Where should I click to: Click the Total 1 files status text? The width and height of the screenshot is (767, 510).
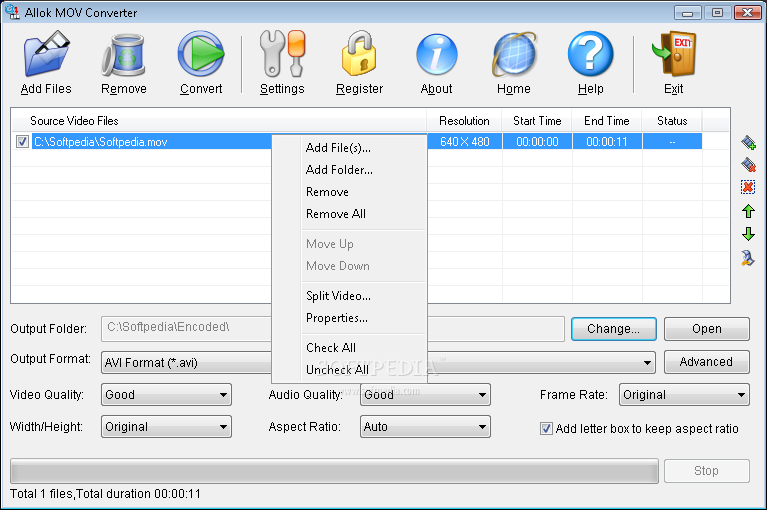coord(105,494)
